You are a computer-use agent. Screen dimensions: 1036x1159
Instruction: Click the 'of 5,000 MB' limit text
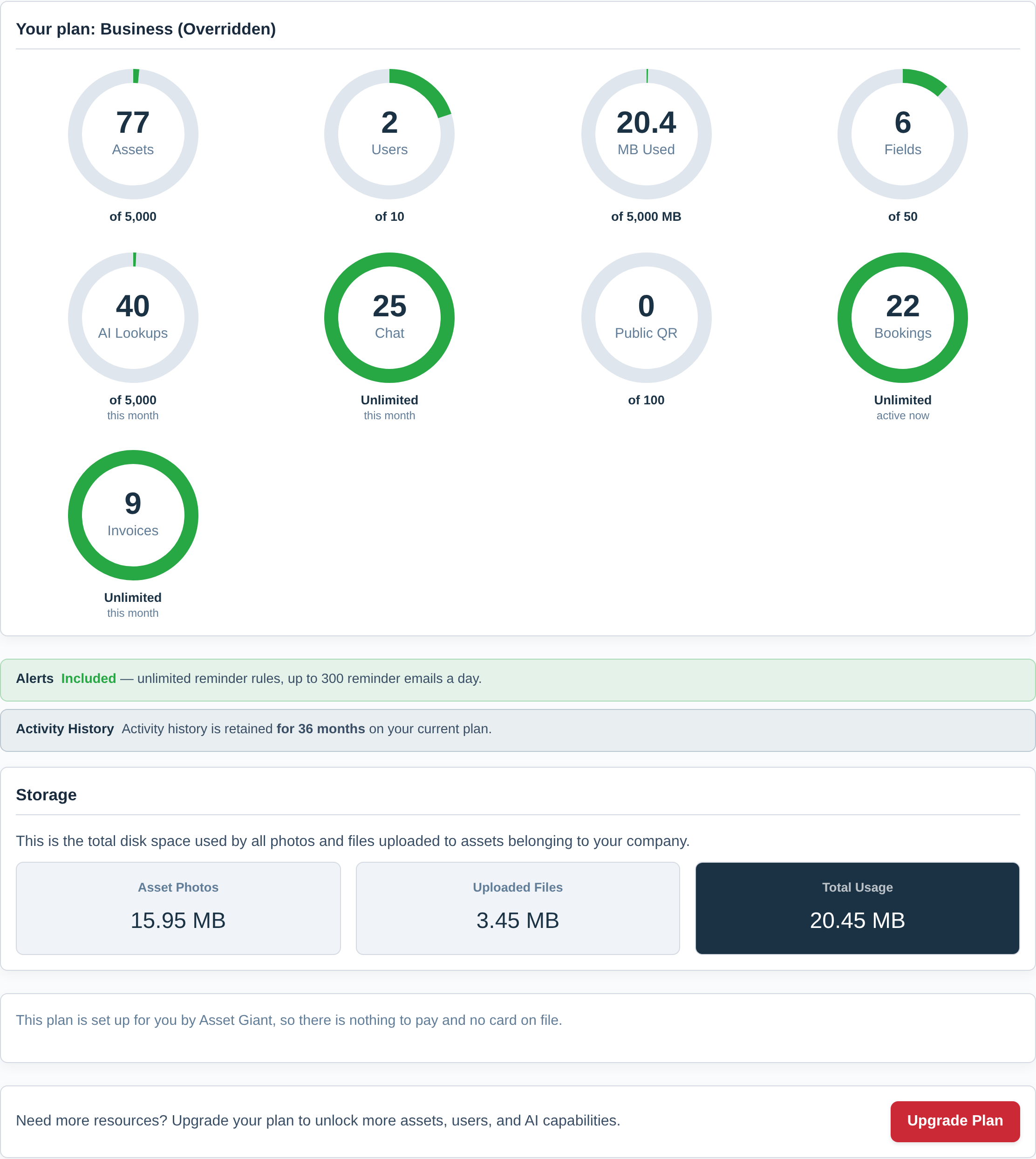click(x=646, y=216)
